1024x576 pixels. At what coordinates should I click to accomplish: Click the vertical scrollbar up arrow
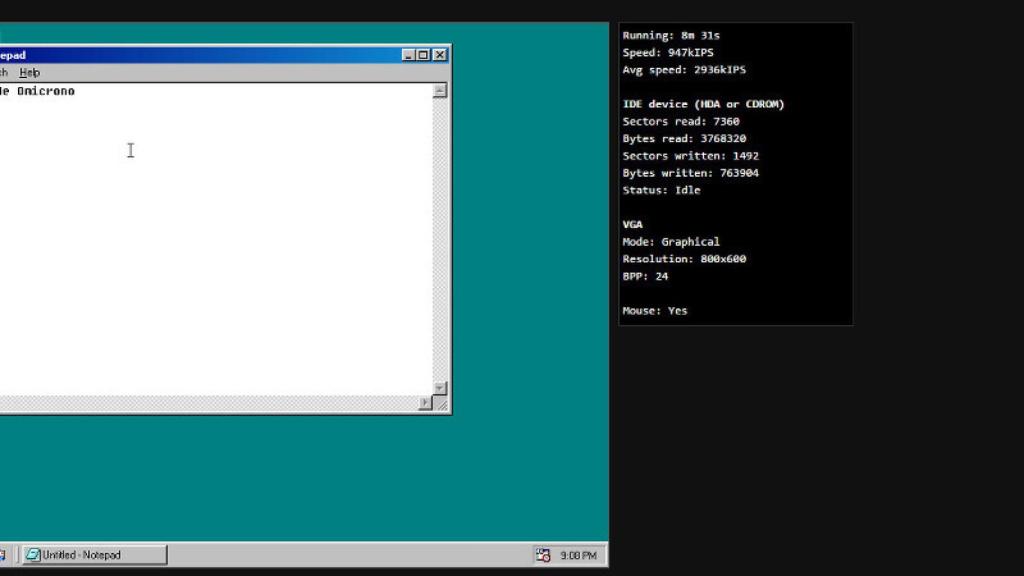point(440,91)
